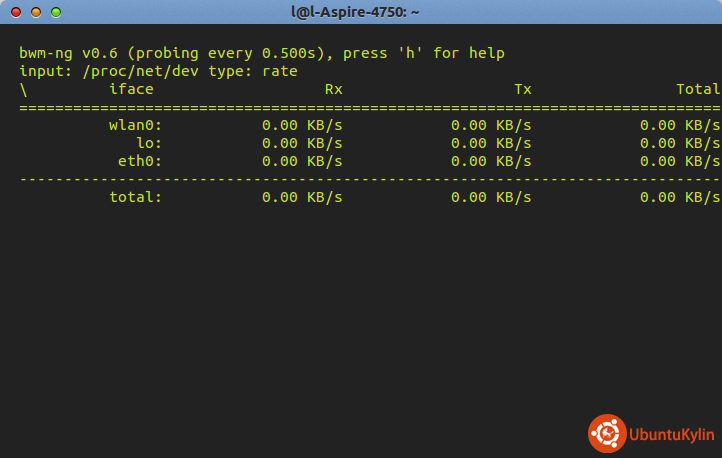The width and height of the screenshot is (722, 458).
Task: Select the Total column header
Action: pyautogui.click(x=698, y=89)
